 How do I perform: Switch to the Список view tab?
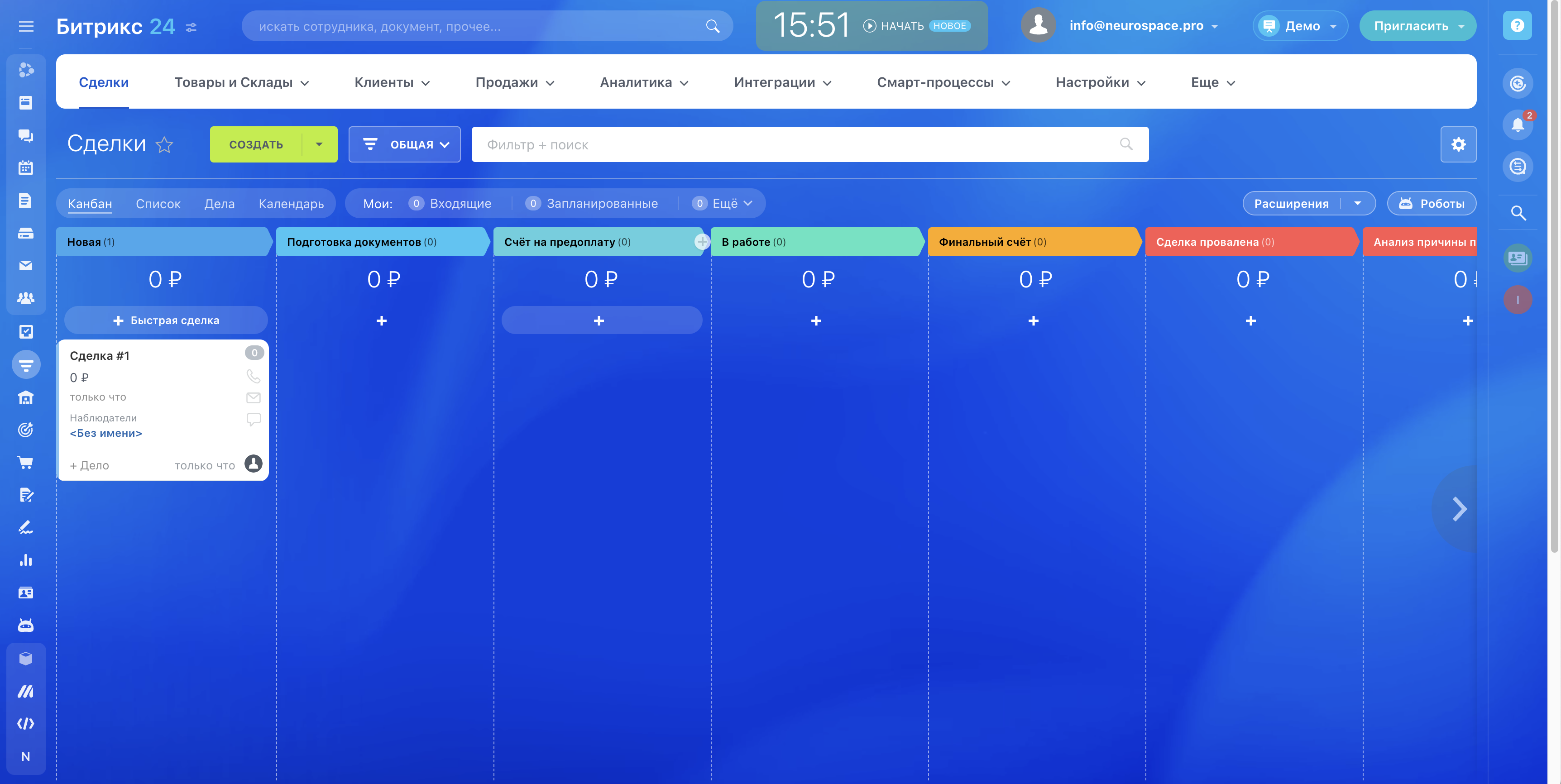click(x=158, y=204)
